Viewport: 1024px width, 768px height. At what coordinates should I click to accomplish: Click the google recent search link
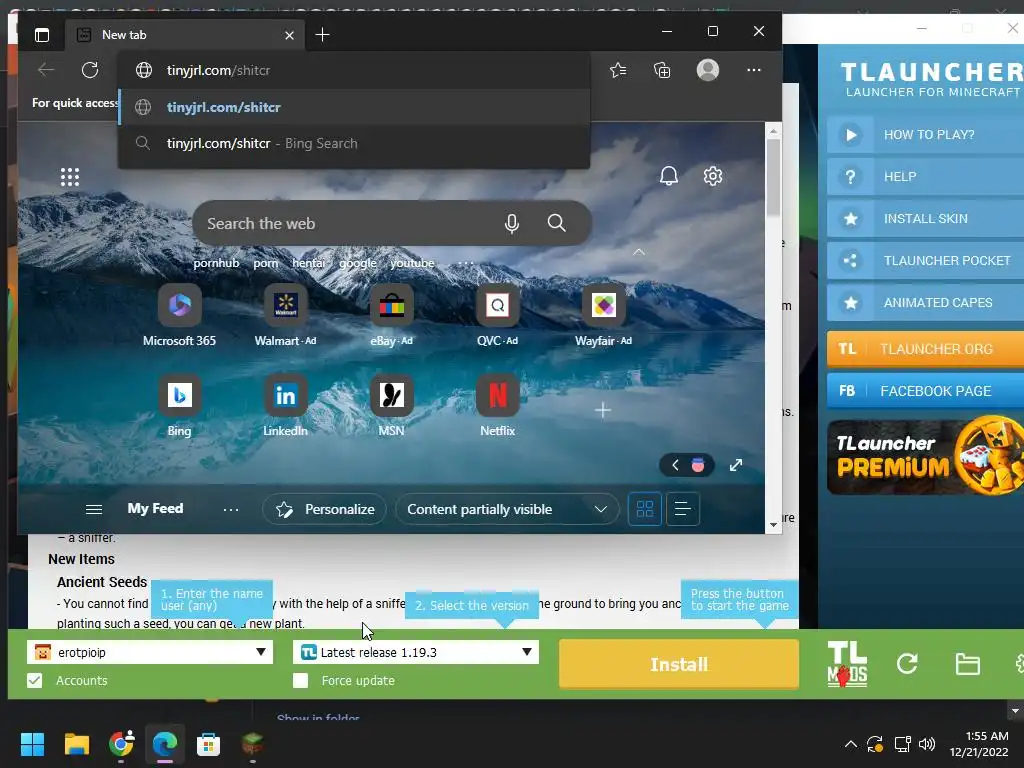click(x=358, y=263)
